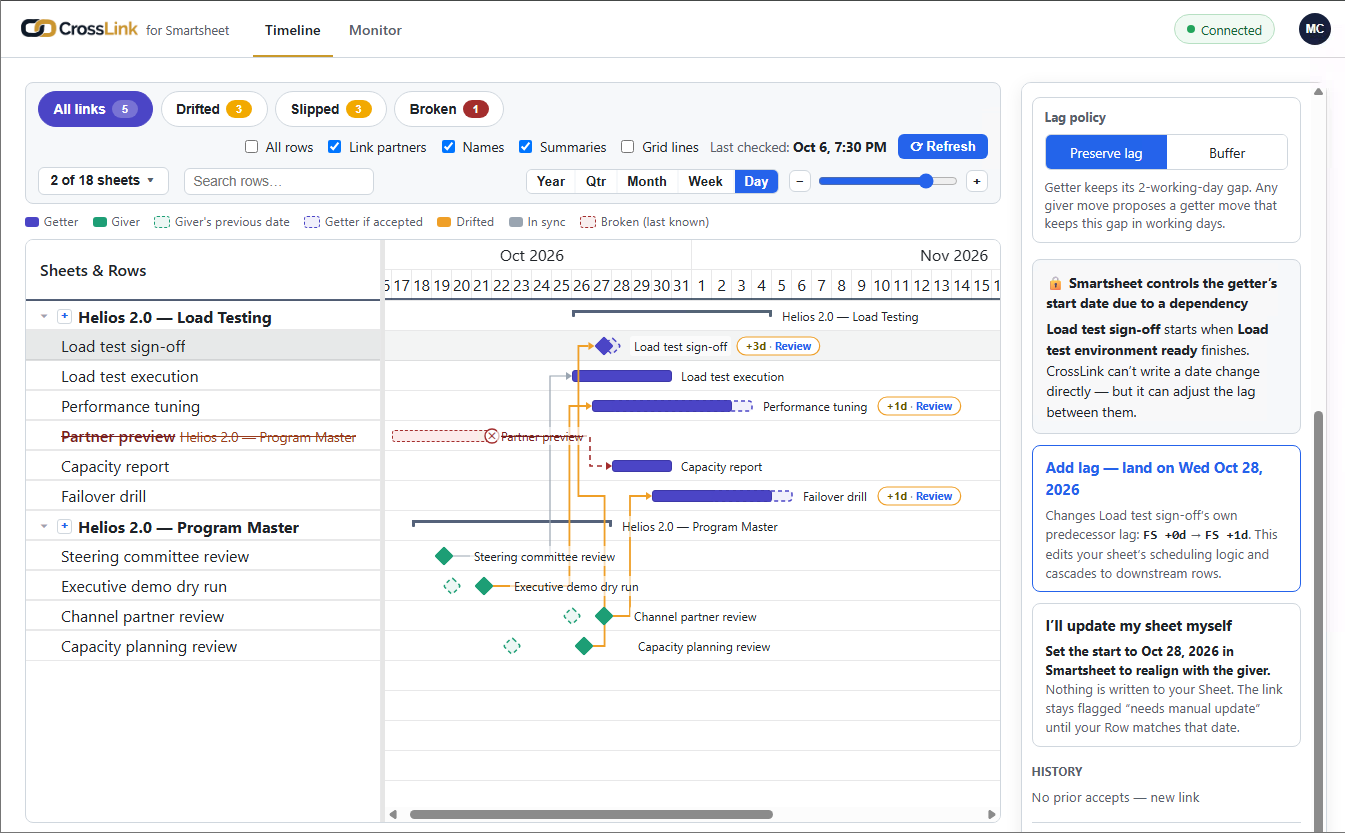1345x833 pixels.
Task: Refresh the link status
Action: pyautogui.click(x=943, y=147)
